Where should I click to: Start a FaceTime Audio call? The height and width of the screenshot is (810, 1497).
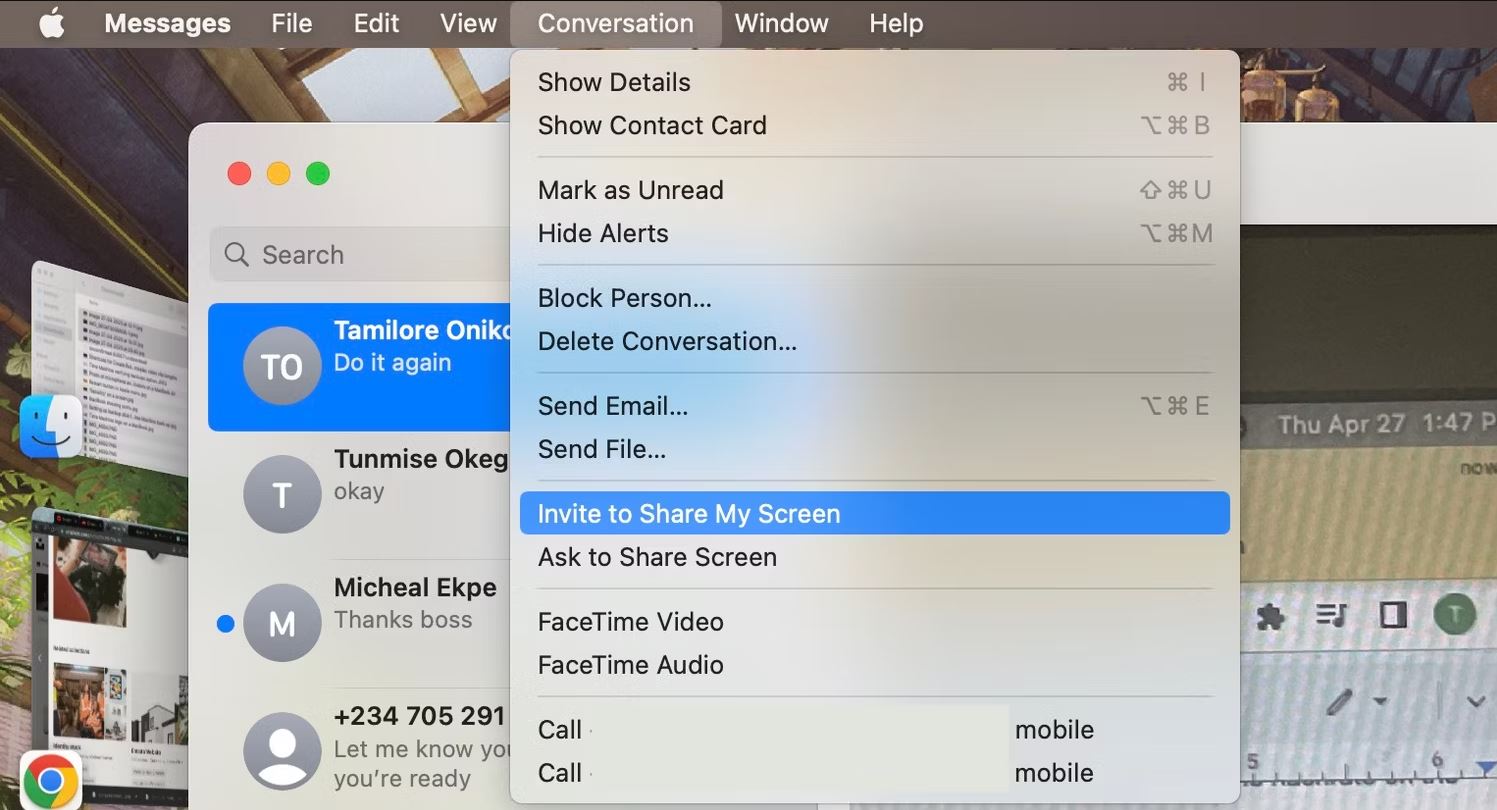pos(875,665)
